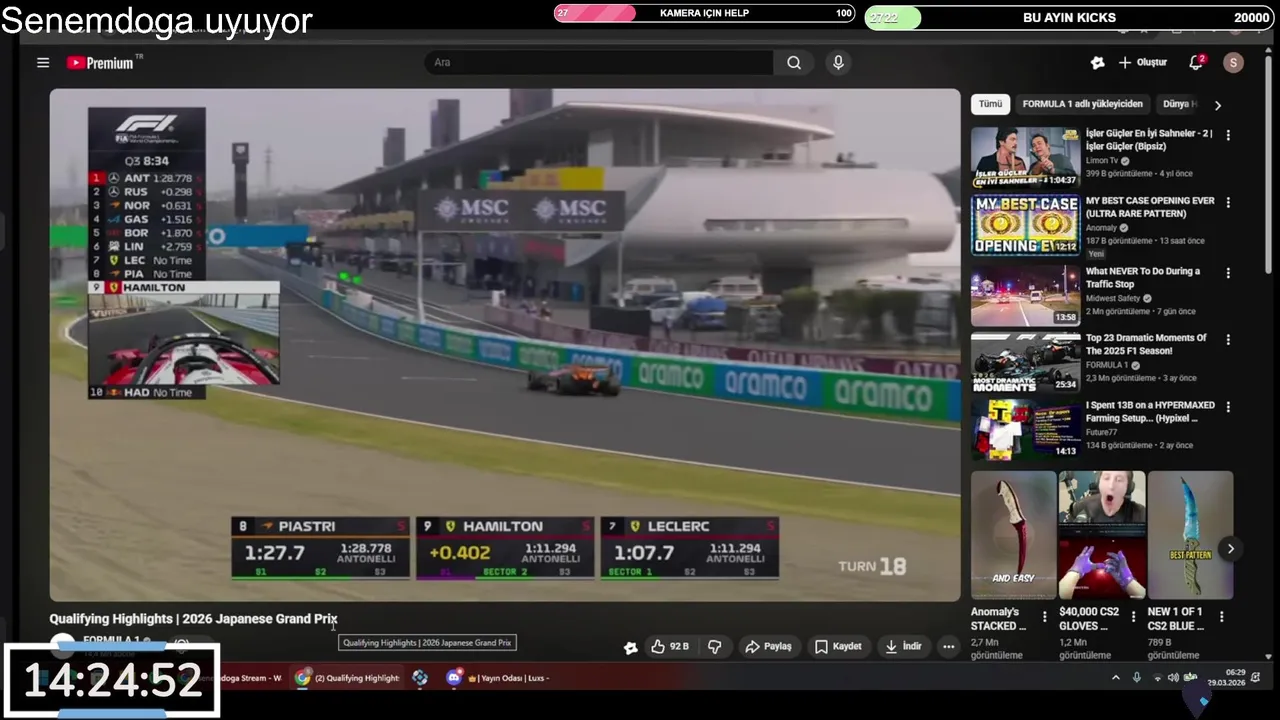Click the badge icon left of like button
The image size is (1280, 720).
click(x=630, y=648)
